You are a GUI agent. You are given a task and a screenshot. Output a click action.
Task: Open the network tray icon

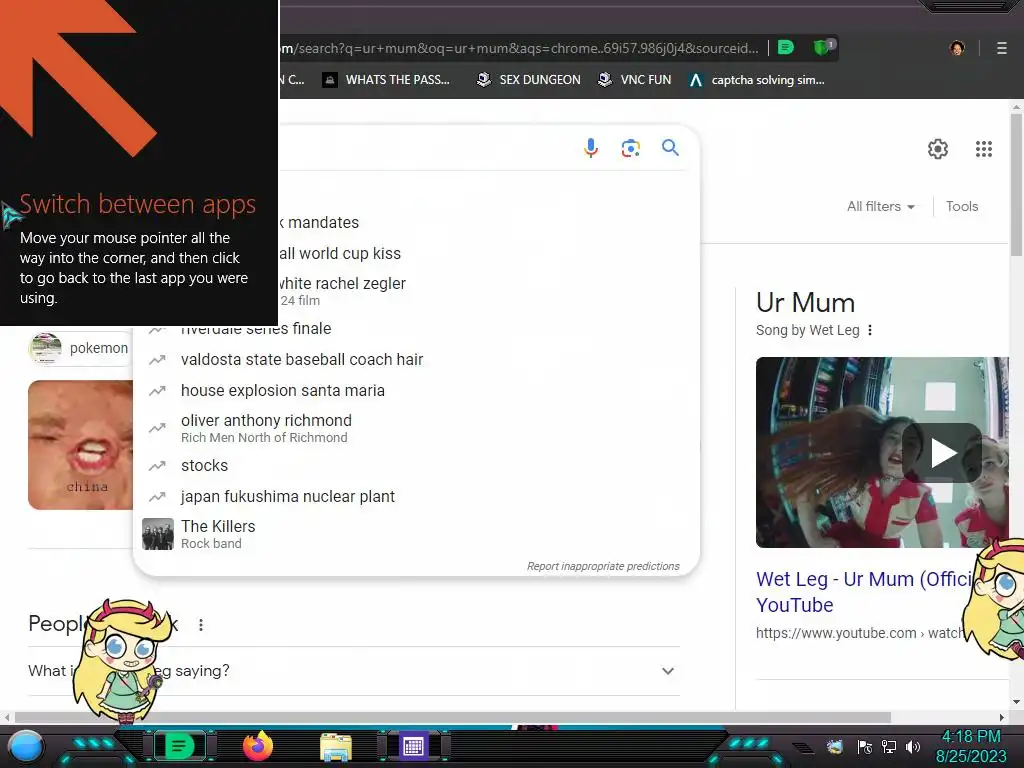(889, 747)
